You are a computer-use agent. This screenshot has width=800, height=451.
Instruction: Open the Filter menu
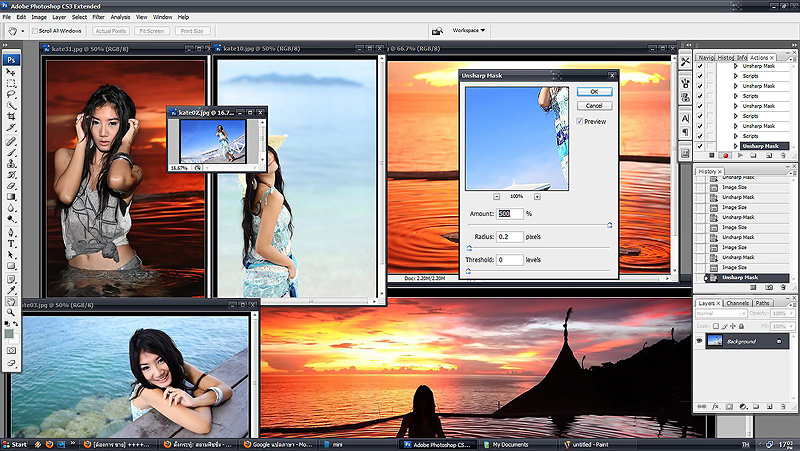click(x=98, y=17)
